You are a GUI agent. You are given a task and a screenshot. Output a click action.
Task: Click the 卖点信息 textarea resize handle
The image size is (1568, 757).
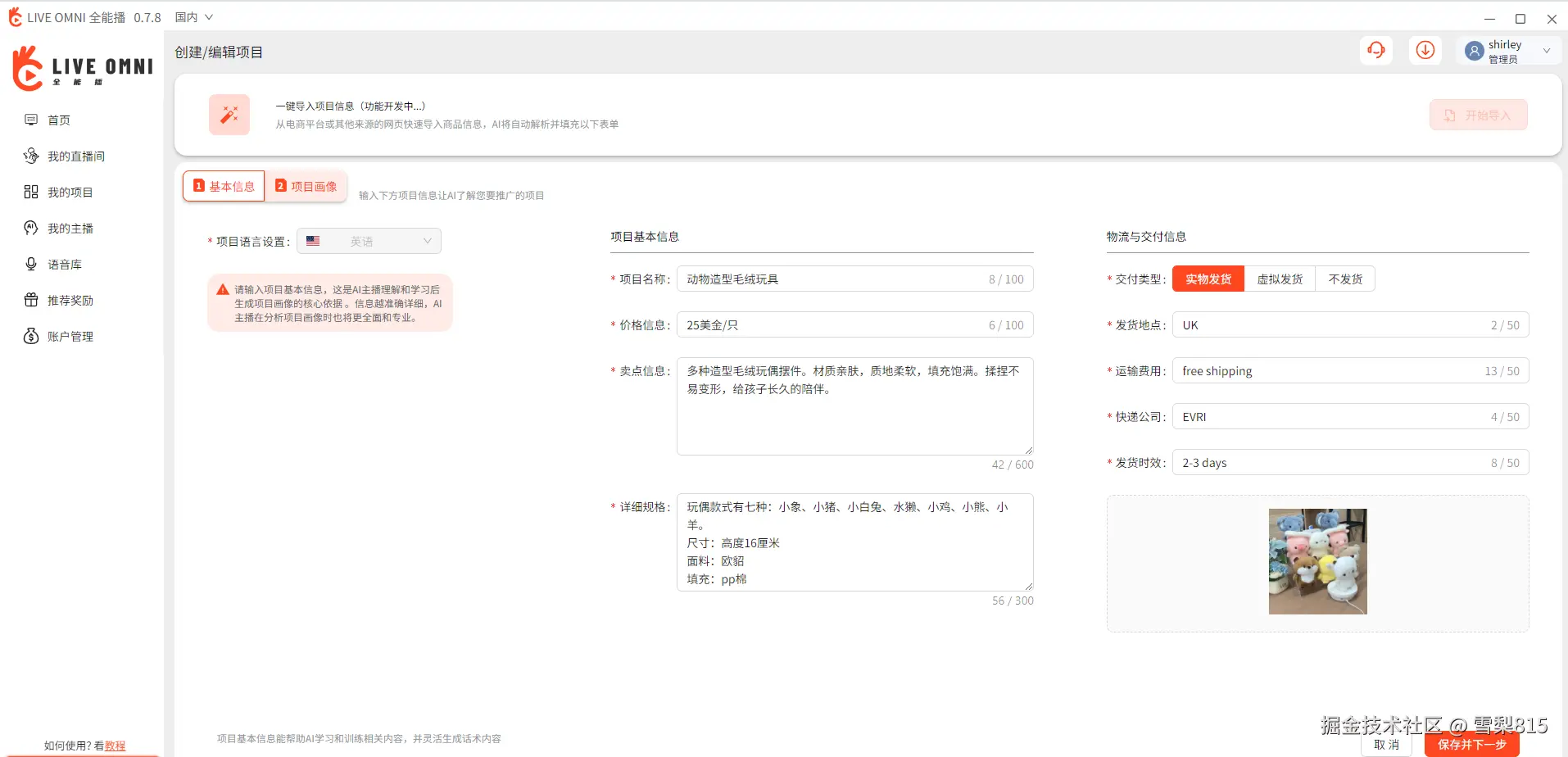click(1028, 450)
